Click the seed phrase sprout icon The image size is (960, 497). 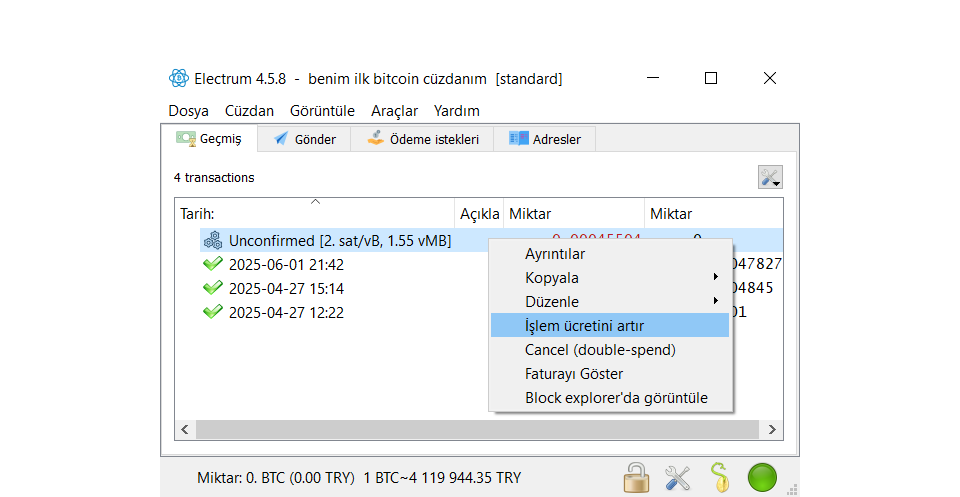(x=719, y=477)
